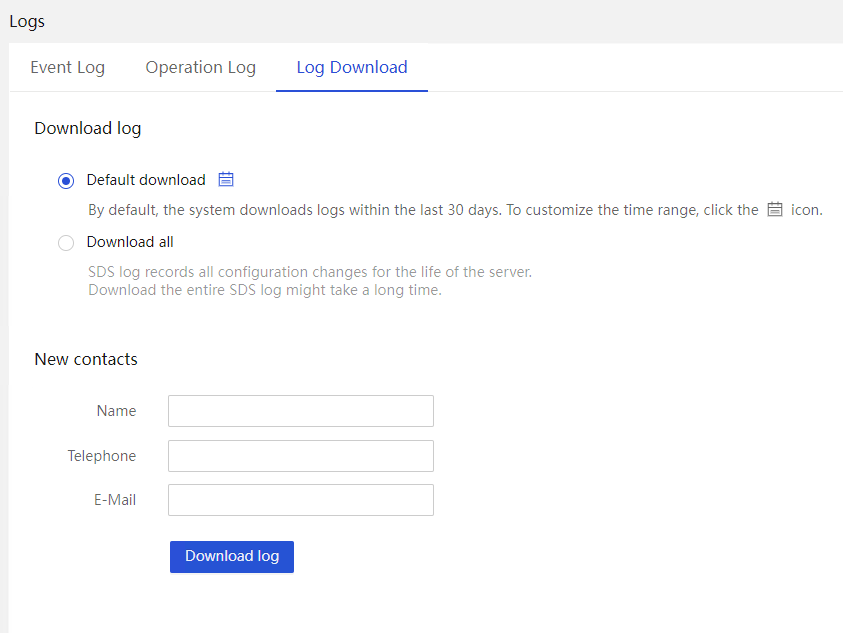Click the New contacts section heading
This screenshot has height=633, width=843.
point(86,359)
